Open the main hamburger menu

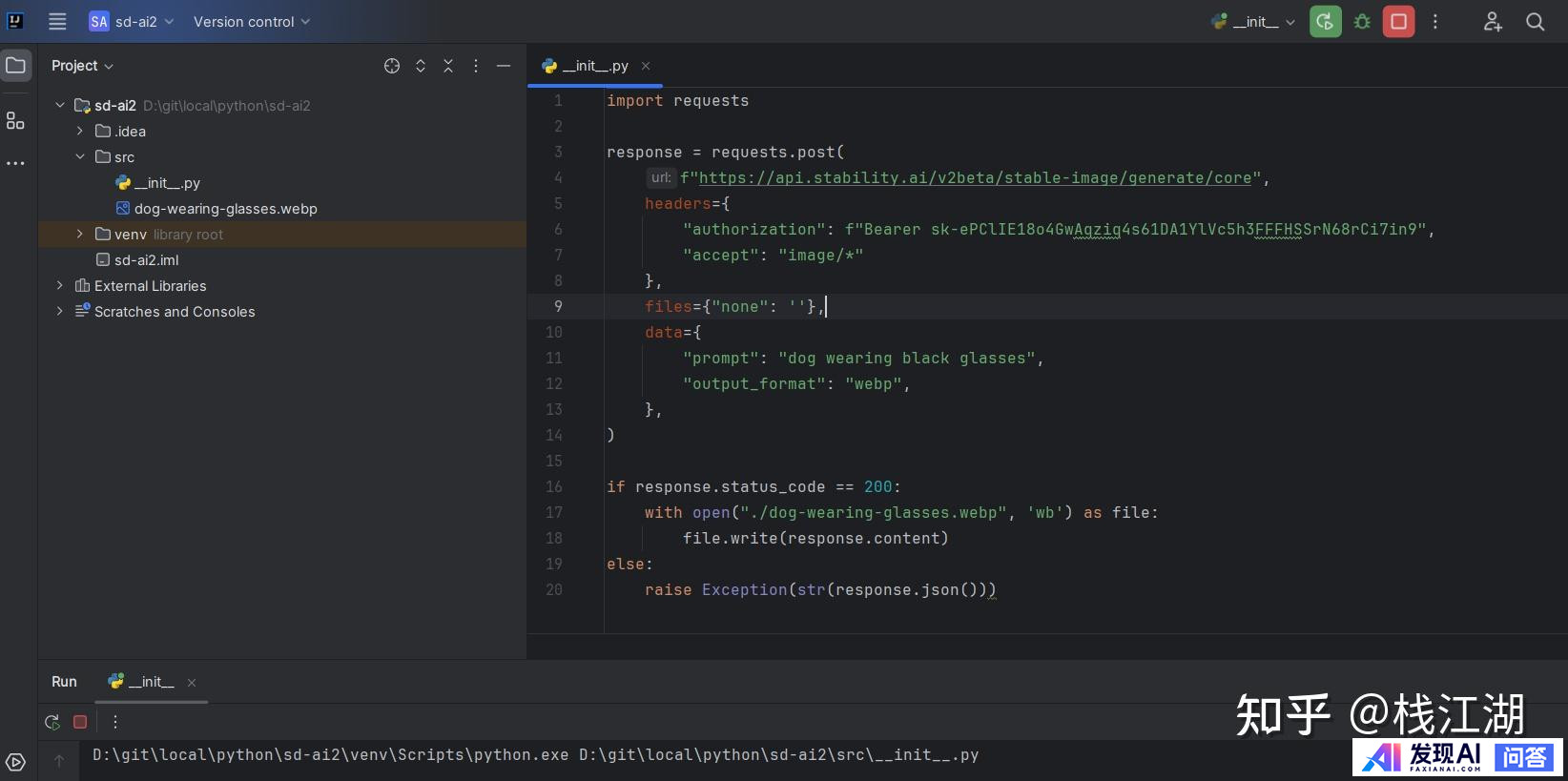(x=57, y=21)
